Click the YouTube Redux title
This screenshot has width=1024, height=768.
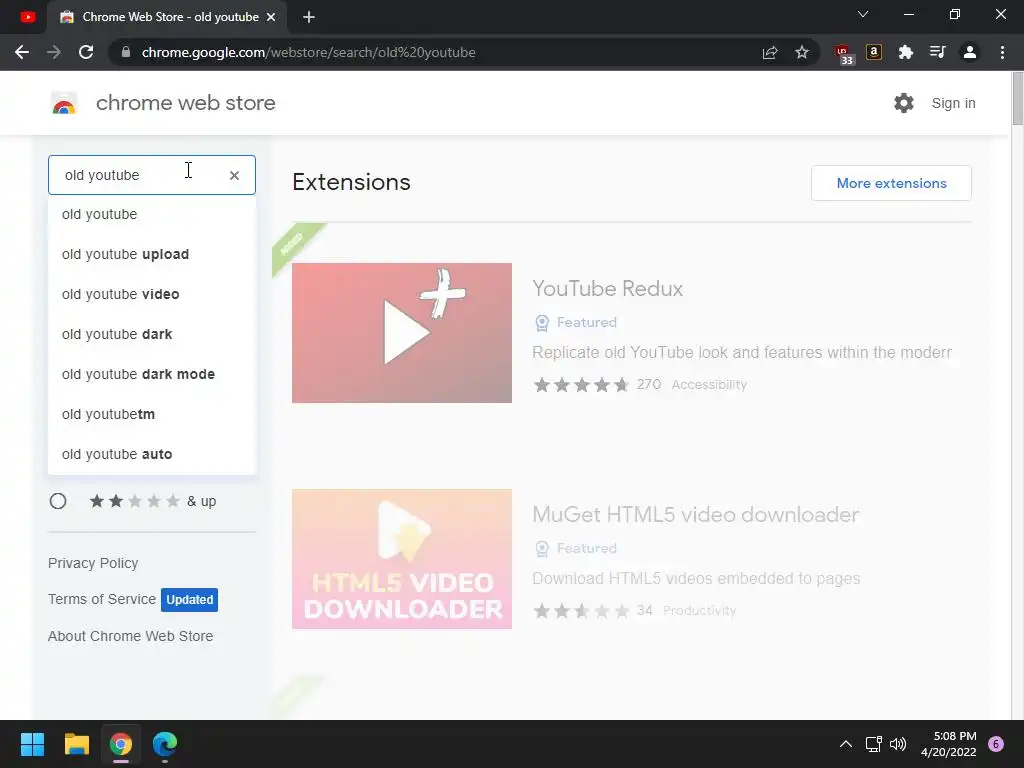click(607, 288)
